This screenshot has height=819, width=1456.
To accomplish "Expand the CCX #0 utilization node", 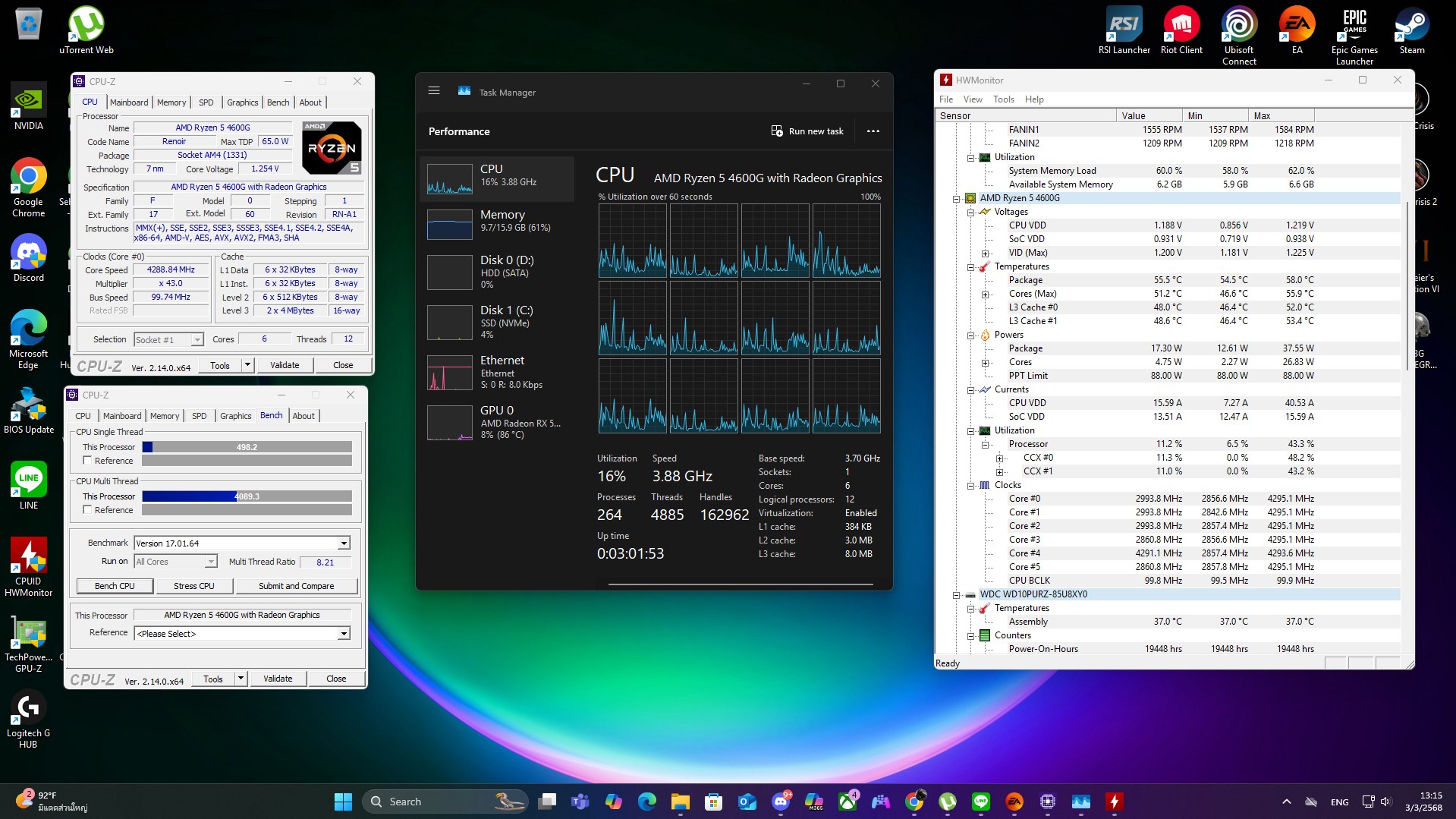I will (x=999, y=458).
